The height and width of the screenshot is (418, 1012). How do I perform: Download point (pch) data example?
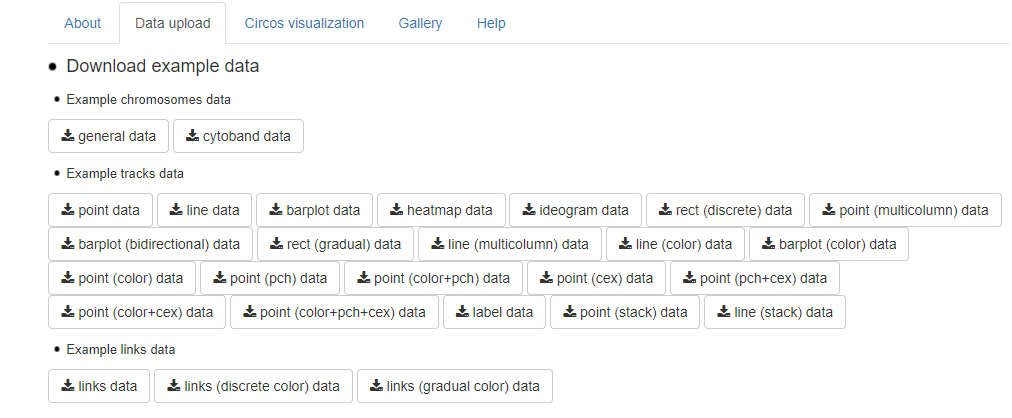(270, 278)
